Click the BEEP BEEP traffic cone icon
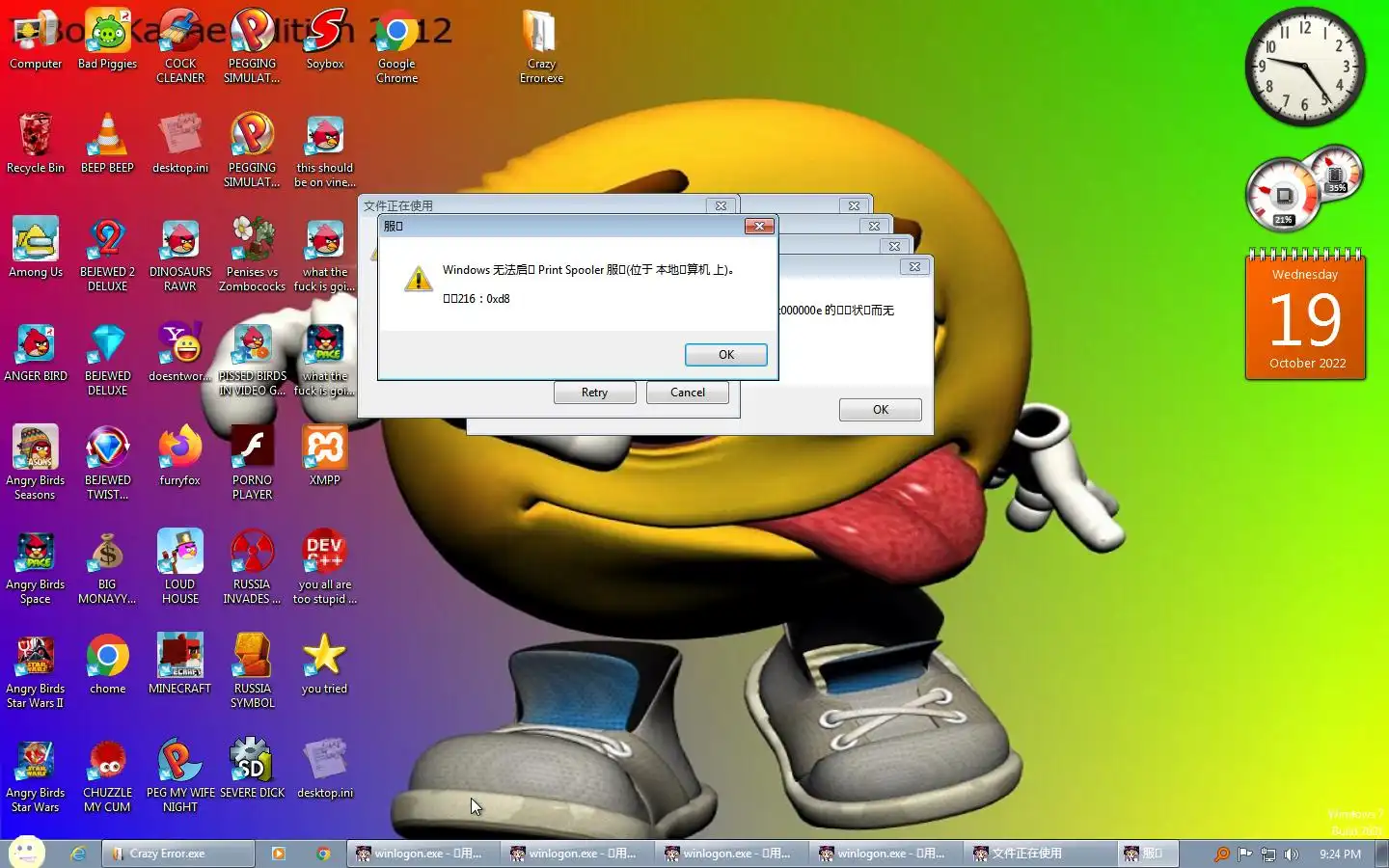The height and width of the screenshot is (868, 1389). coord(107,145)
